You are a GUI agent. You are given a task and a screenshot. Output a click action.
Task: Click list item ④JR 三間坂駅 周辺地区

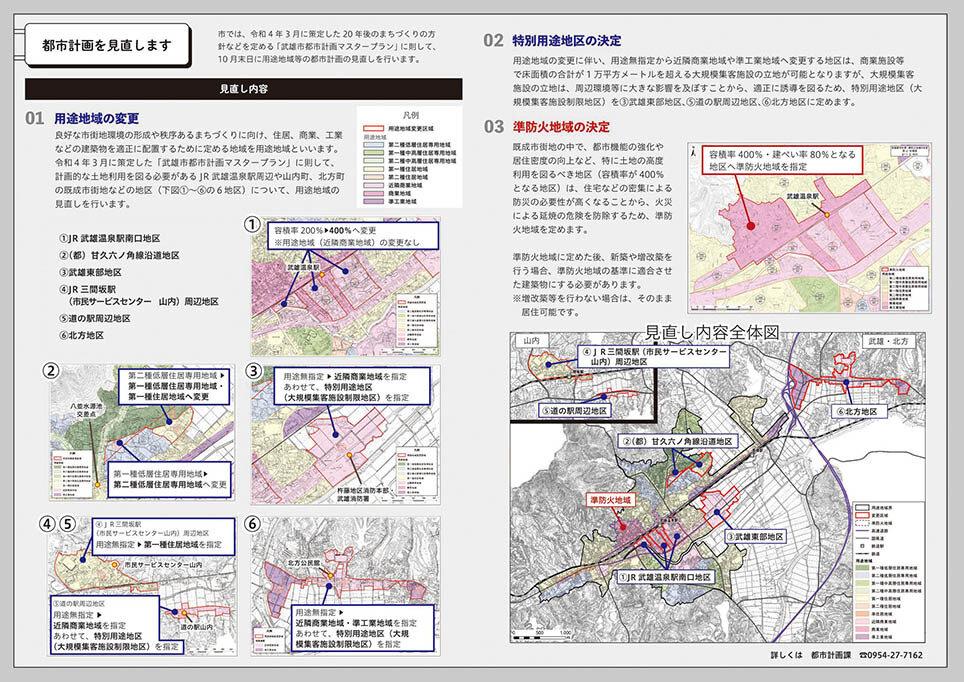tap(139, 295)
